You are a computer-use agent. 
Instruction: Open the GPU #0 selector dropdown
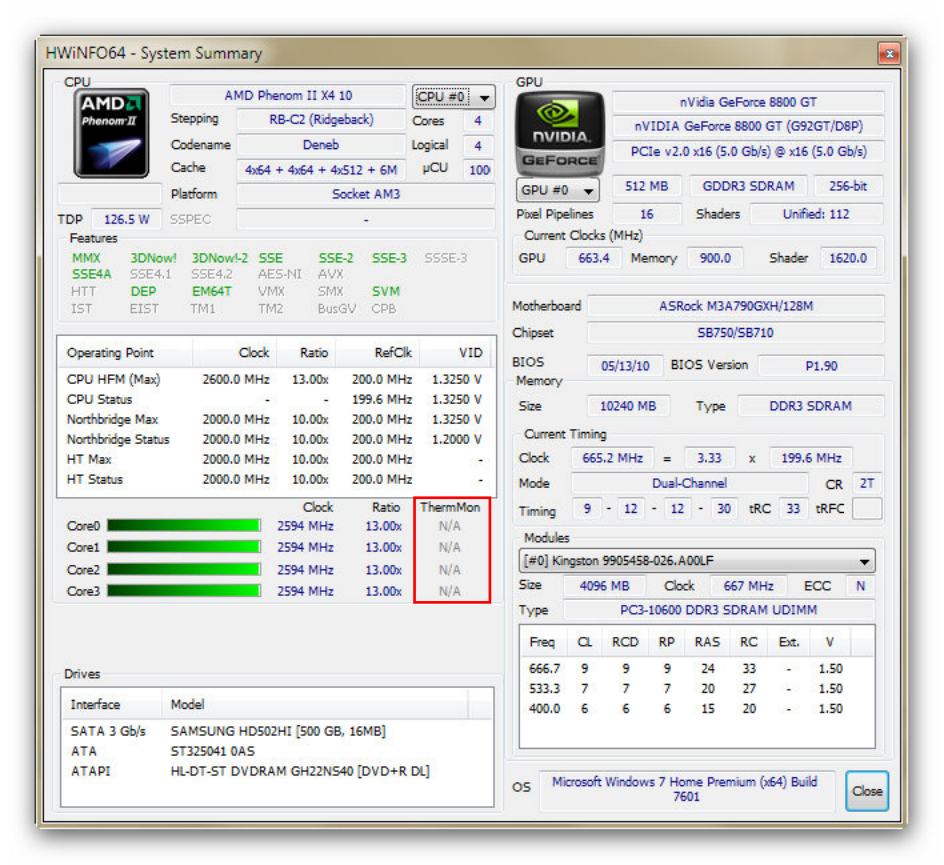(x=557, y=191)
